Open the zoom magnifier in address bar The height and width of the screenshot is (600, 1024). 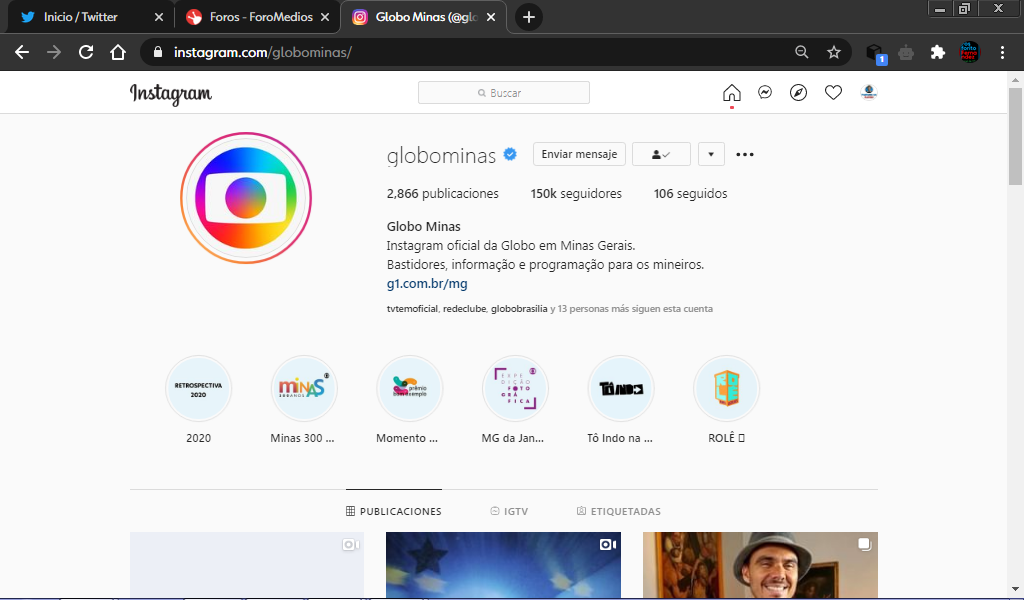802,52
